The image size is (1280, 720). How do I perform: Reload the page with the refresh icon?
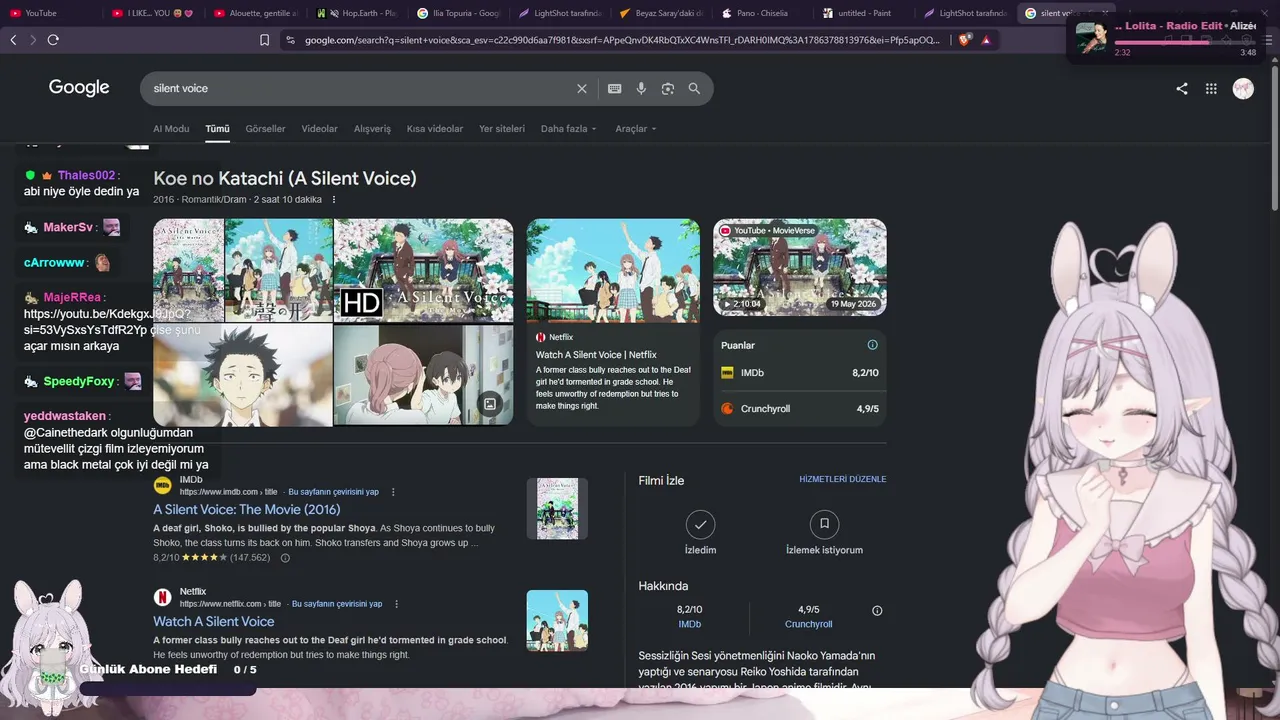click(53, 40)
